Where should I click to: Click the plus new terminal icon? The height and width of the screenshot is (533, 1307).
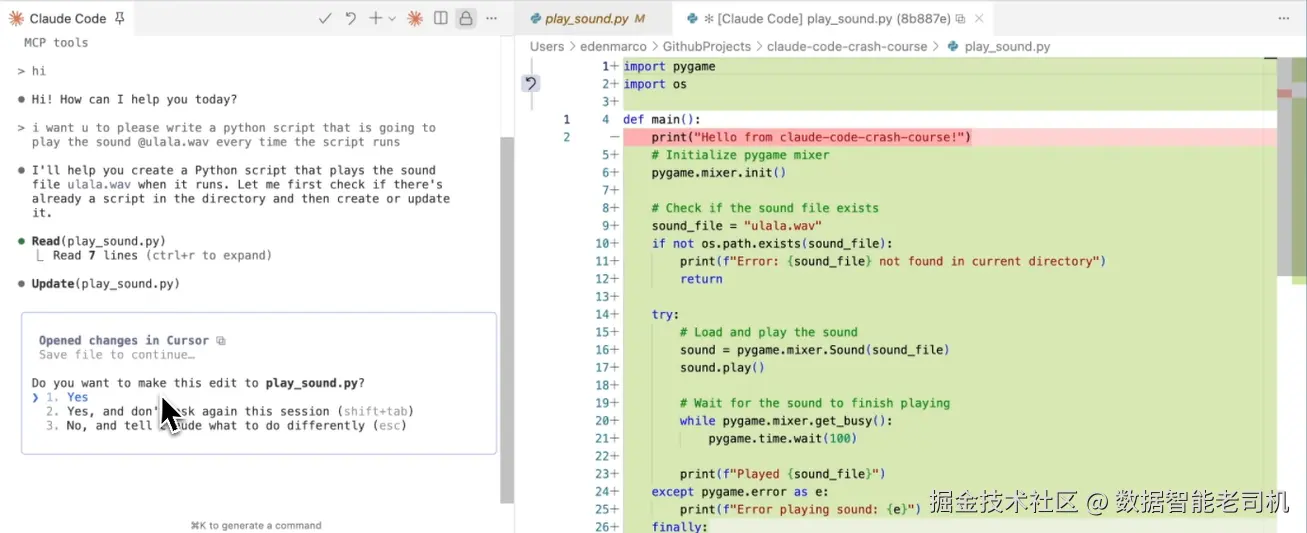(x=375, y=18)
